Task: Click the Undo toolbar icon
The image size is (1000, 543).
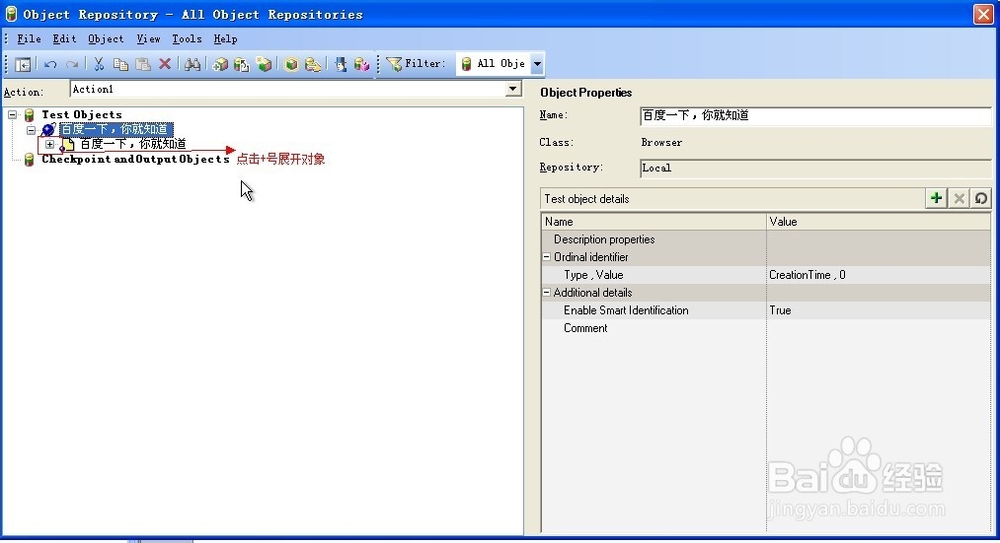Action: (x=51, y=64)
